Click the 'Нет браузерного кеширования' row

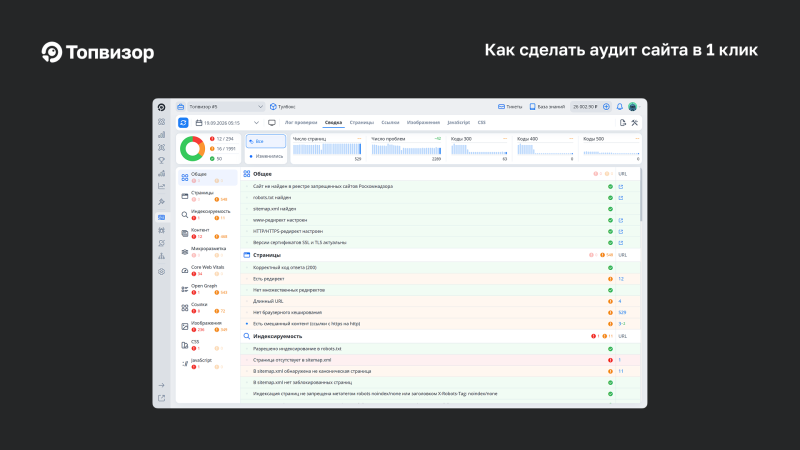(441, 313)
